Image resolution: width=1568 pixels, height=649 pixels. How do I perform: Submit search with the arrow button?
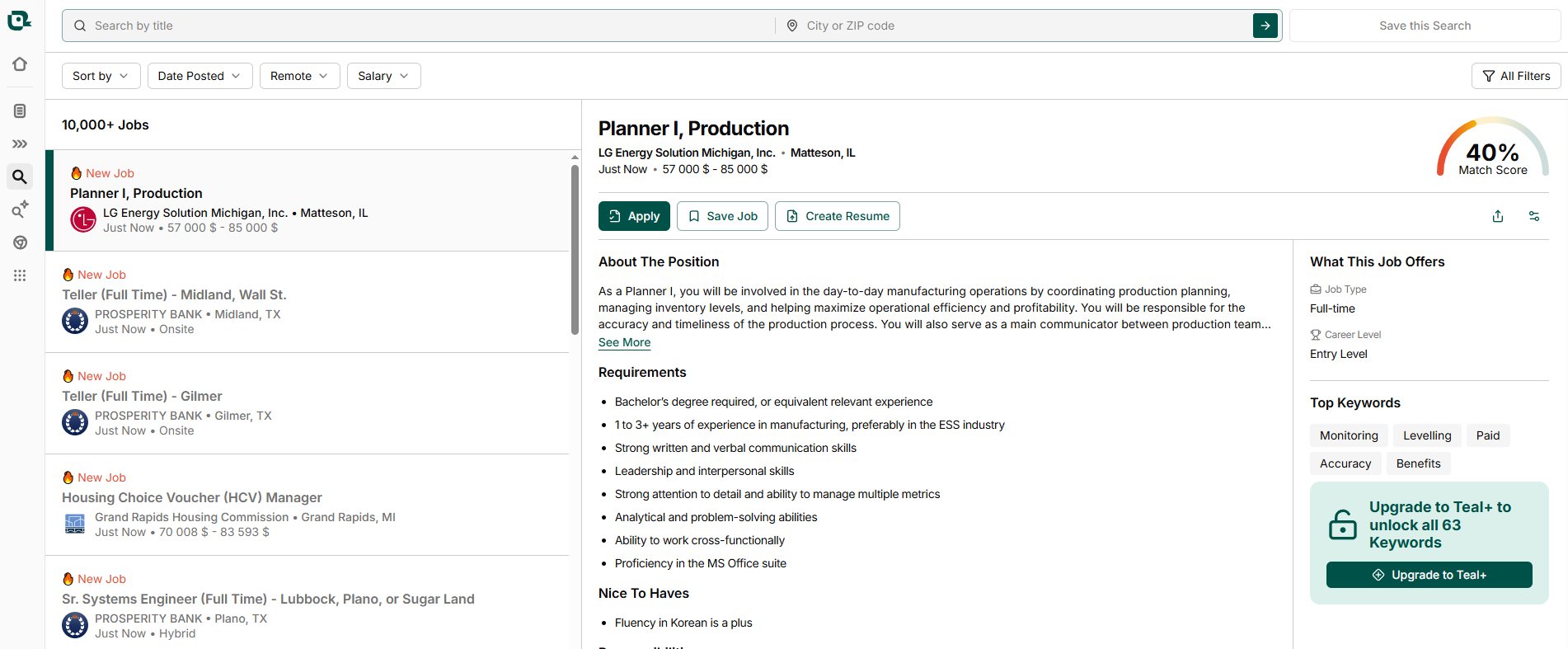(1265, 26)
